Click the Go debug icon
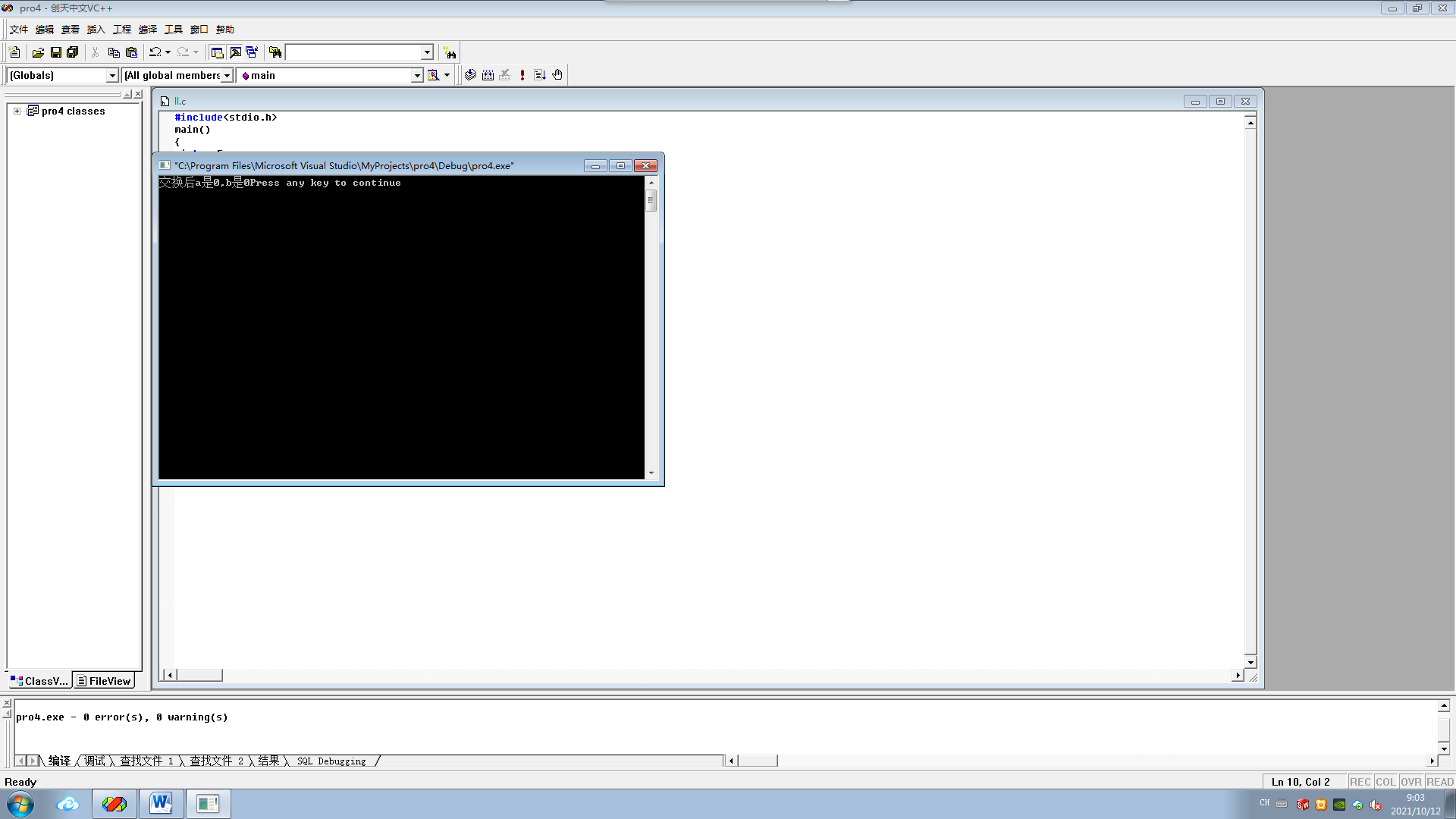This screenshot has width=1456, height=819. click(x=540, y=75)
